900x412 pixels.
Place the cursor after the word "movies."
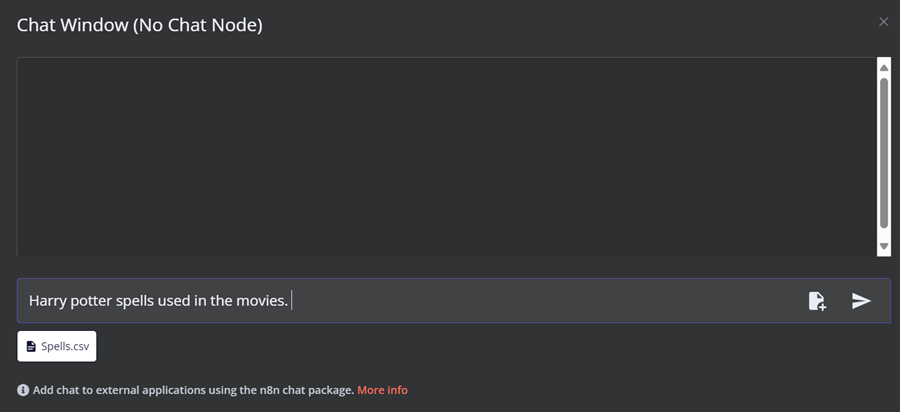coord(289,301)
